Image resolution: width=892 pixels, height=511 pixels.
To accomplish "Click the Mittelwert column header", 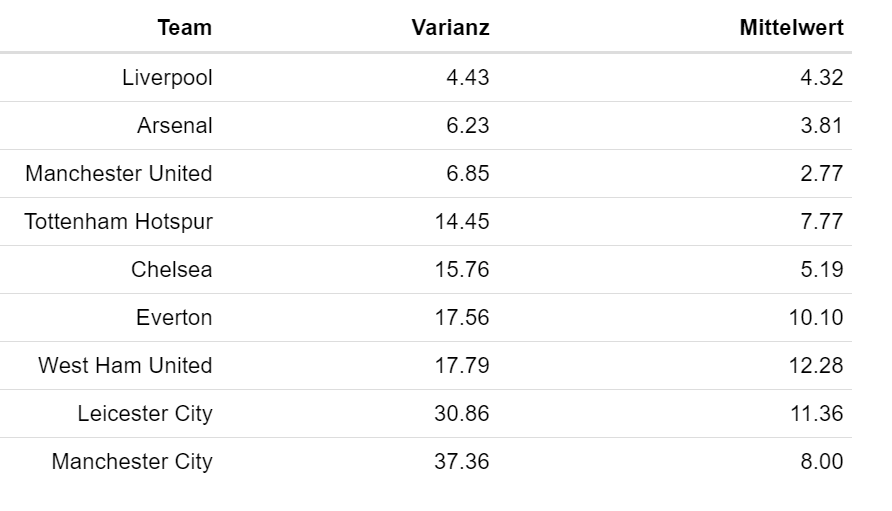I will pyautogui.click(x=791, y=27).
